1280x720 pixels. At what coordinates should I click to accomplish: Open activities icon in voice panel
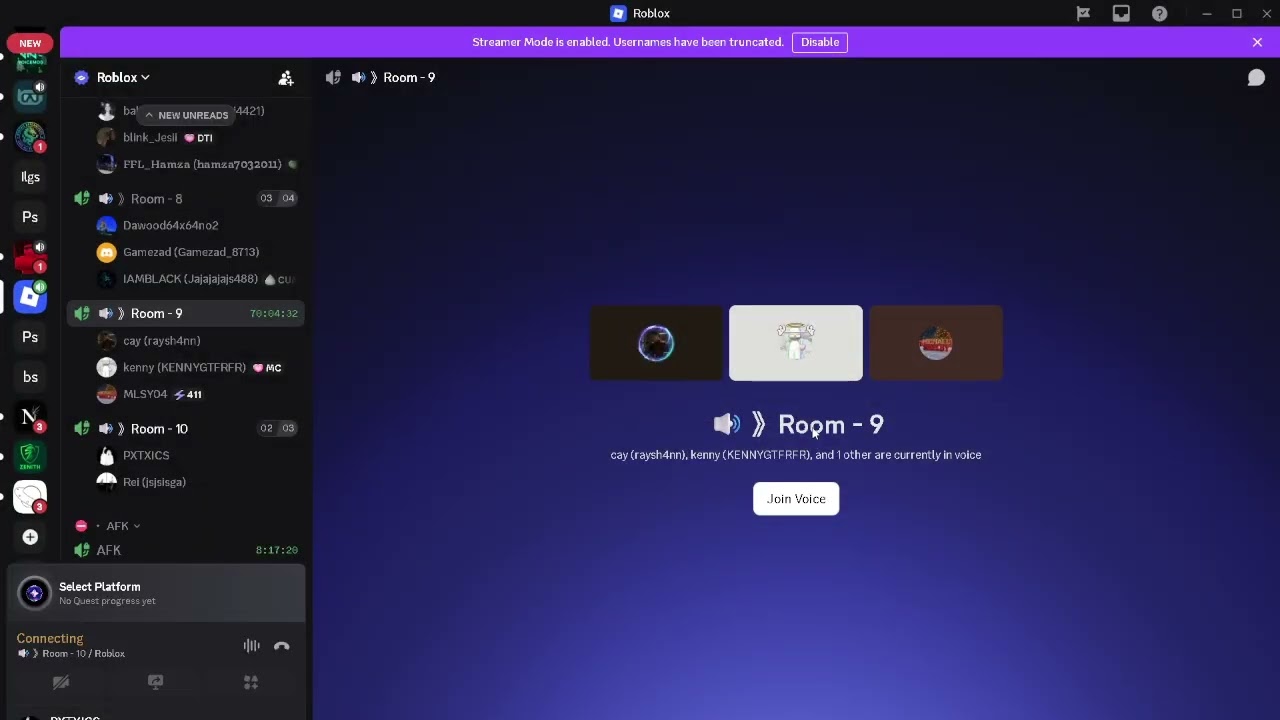(251, 682)
